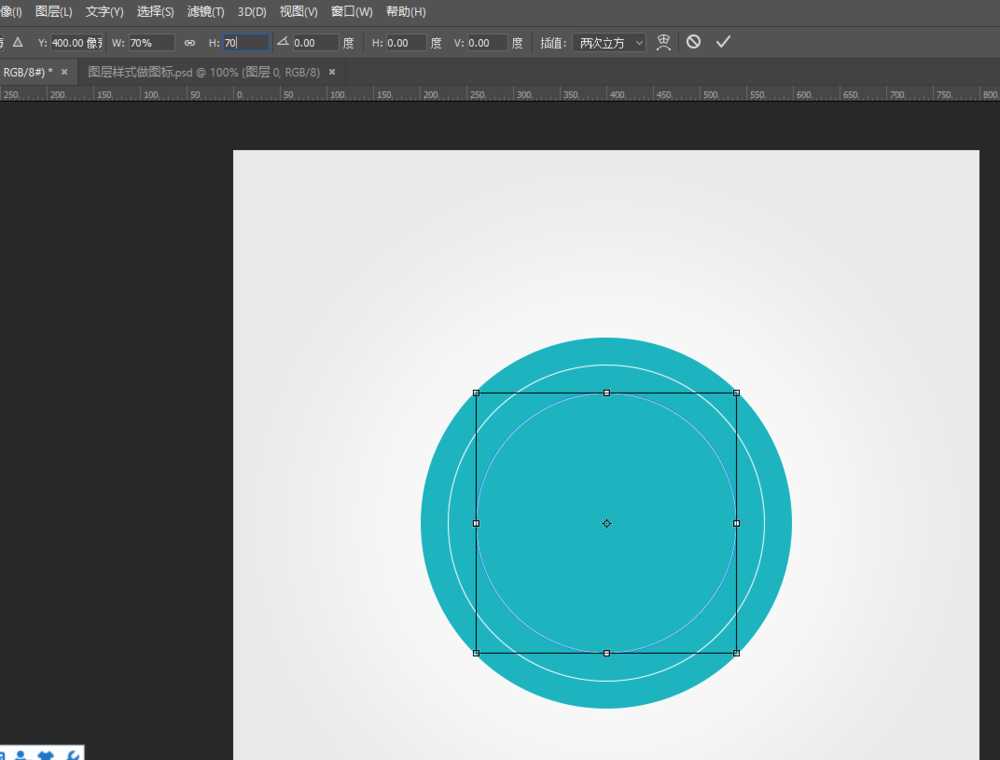Open the 两次立方 interpolation dropdown
This screenshot has height=760, width=1000.
[611, 43]
